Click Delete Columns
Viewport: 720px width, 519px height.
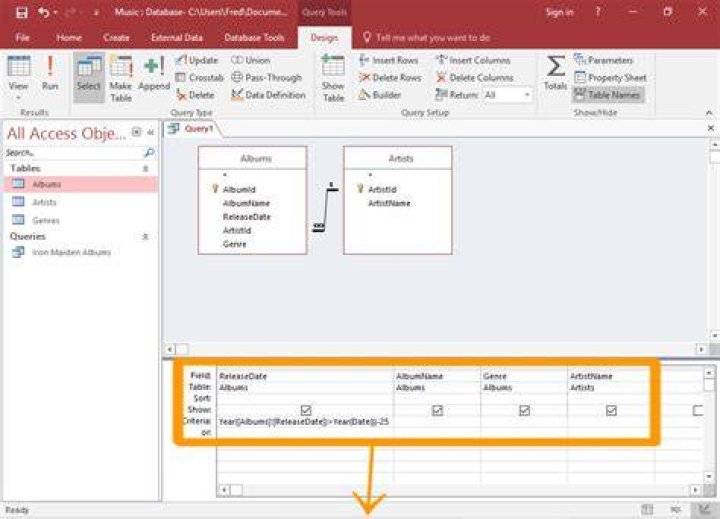474,78
